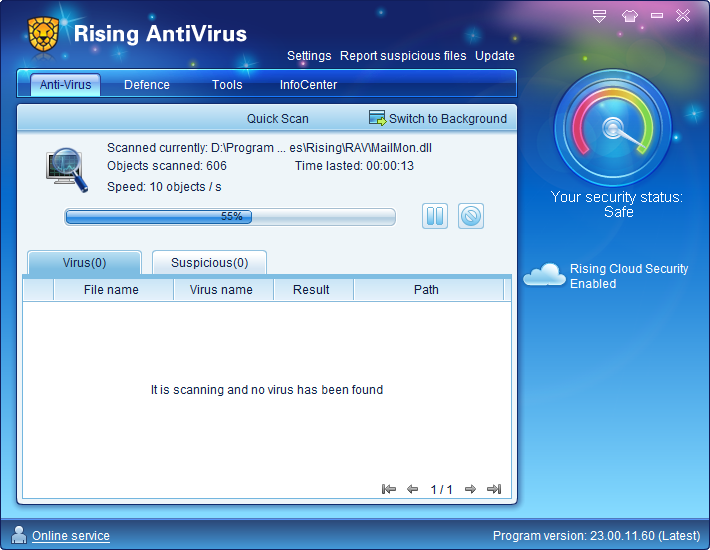Image resolution: width=710 pixels, height=550 pixels.
Task: Sort by the Virus name column header
Action: click(223, 290)
